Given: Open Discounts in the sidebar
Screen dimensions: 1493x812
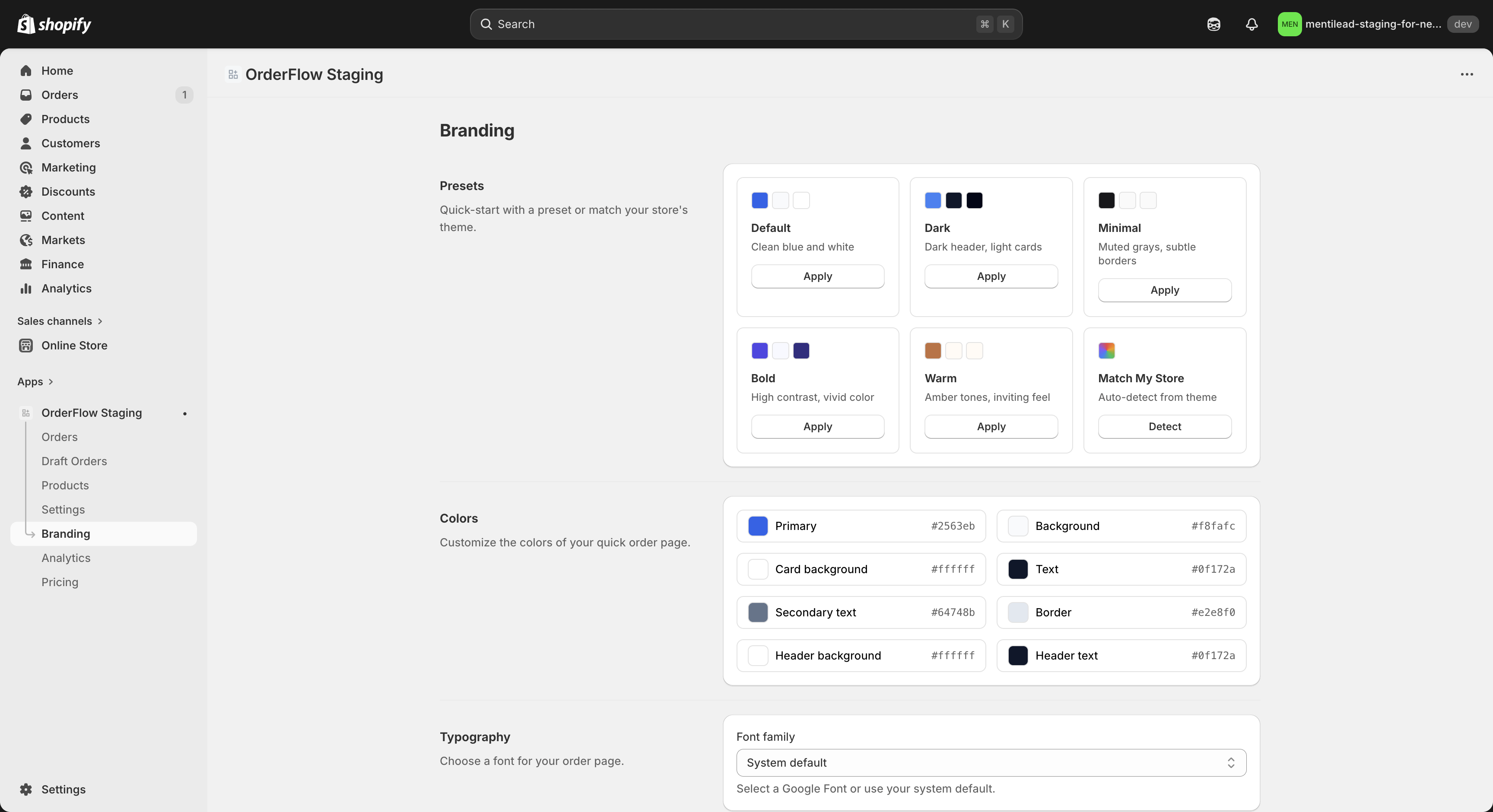Looking at the screenshot, I should [x=67, y=191].
